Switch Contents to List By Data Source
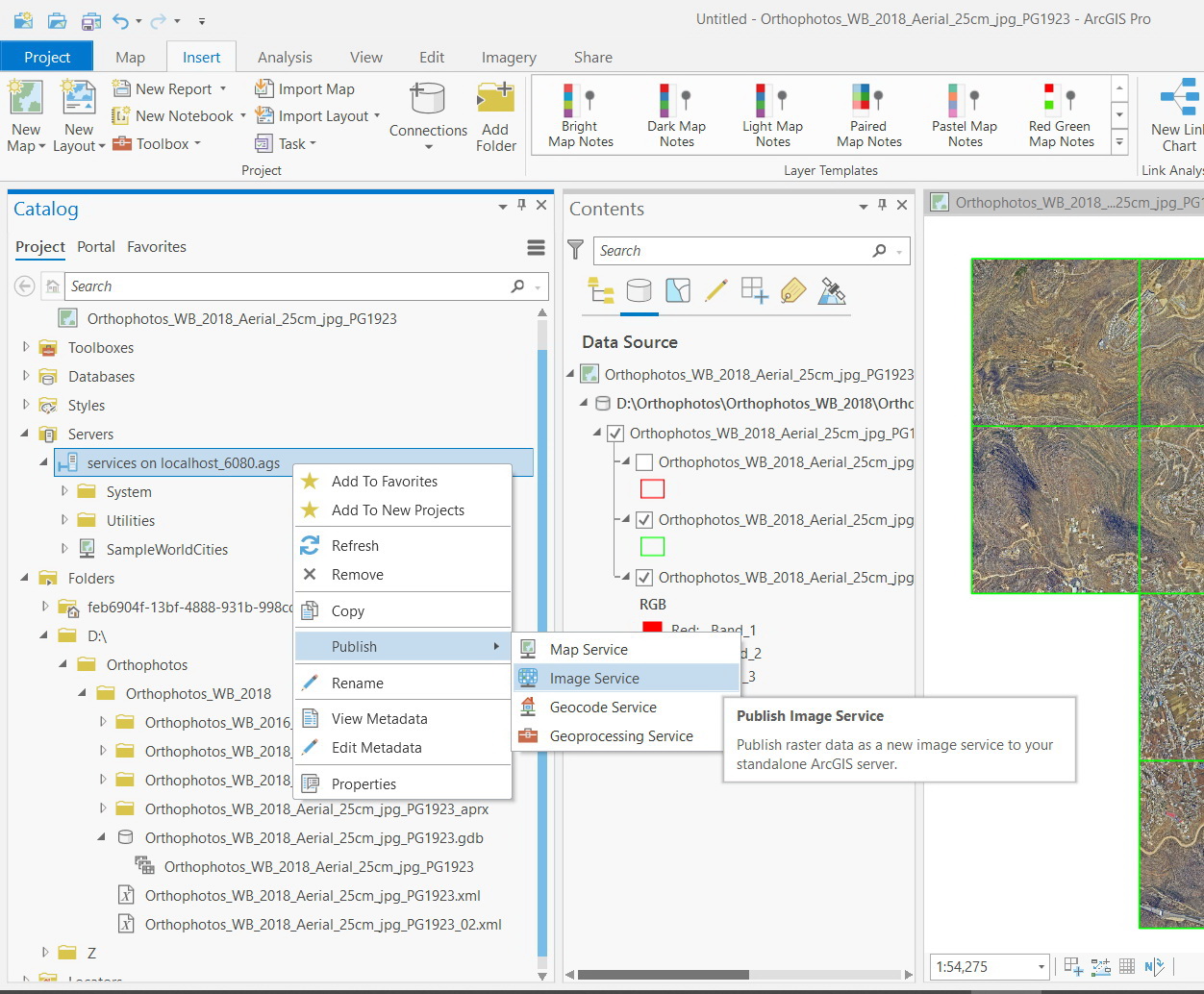 coord(639,290)
